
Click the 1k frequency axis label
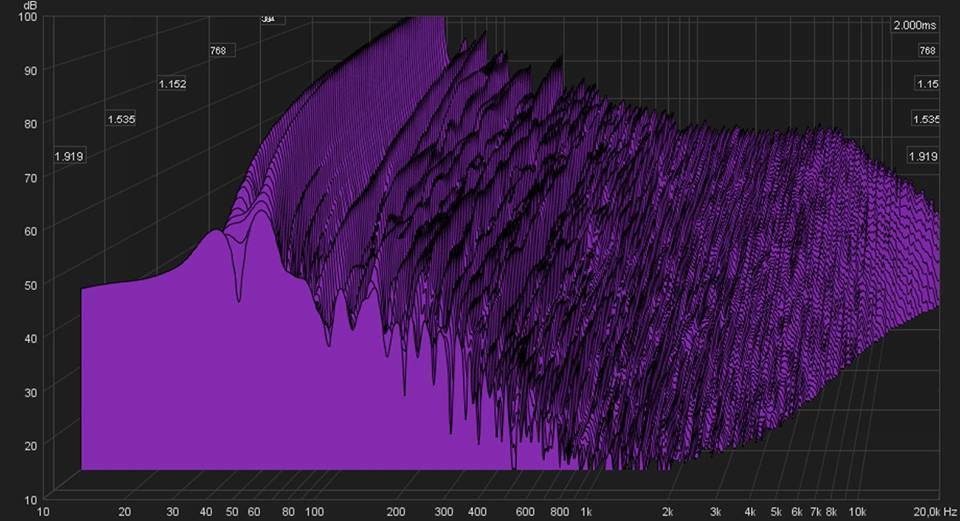[x=586, y=512]
